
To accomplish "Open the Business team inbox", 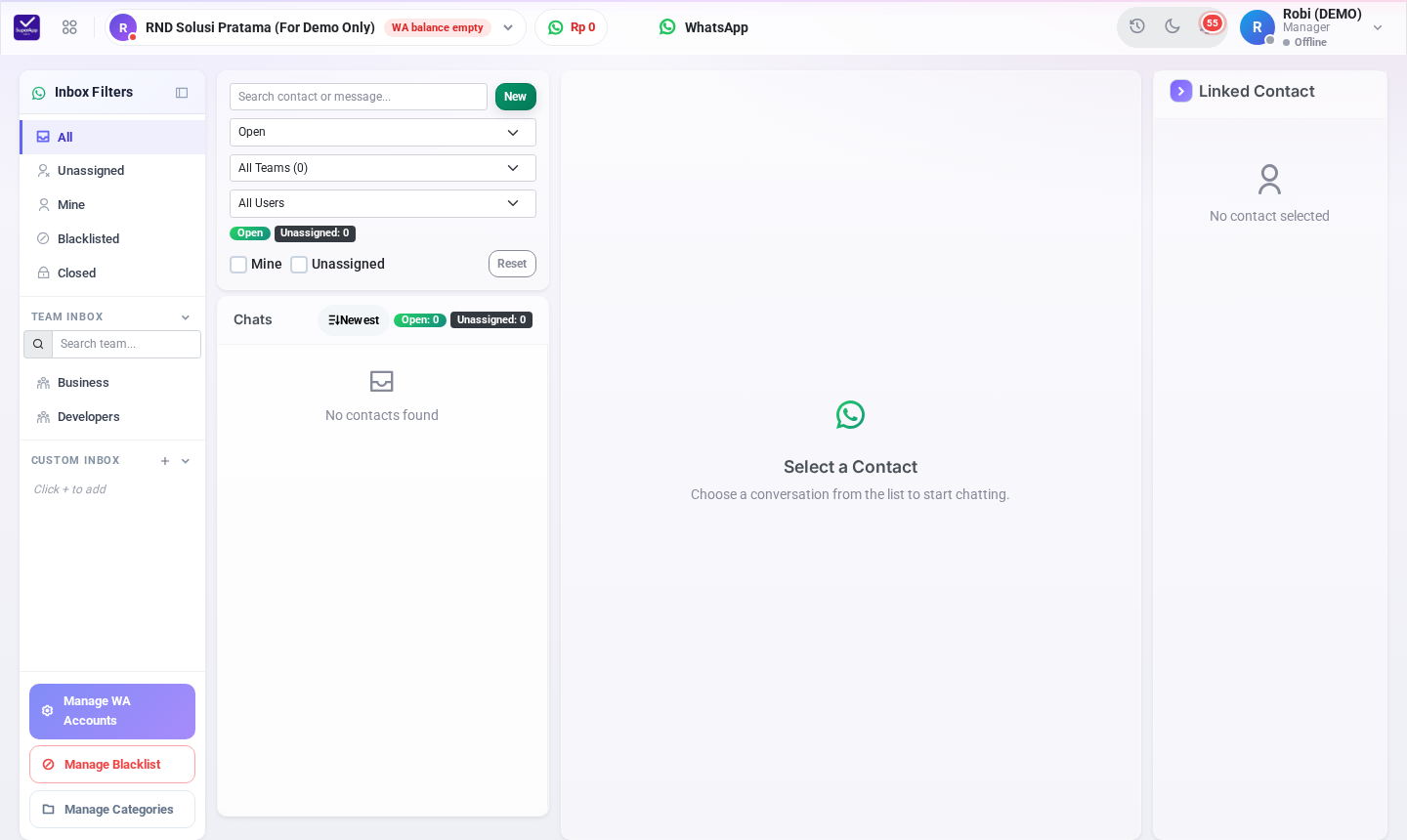I will (x=112, y=383).
